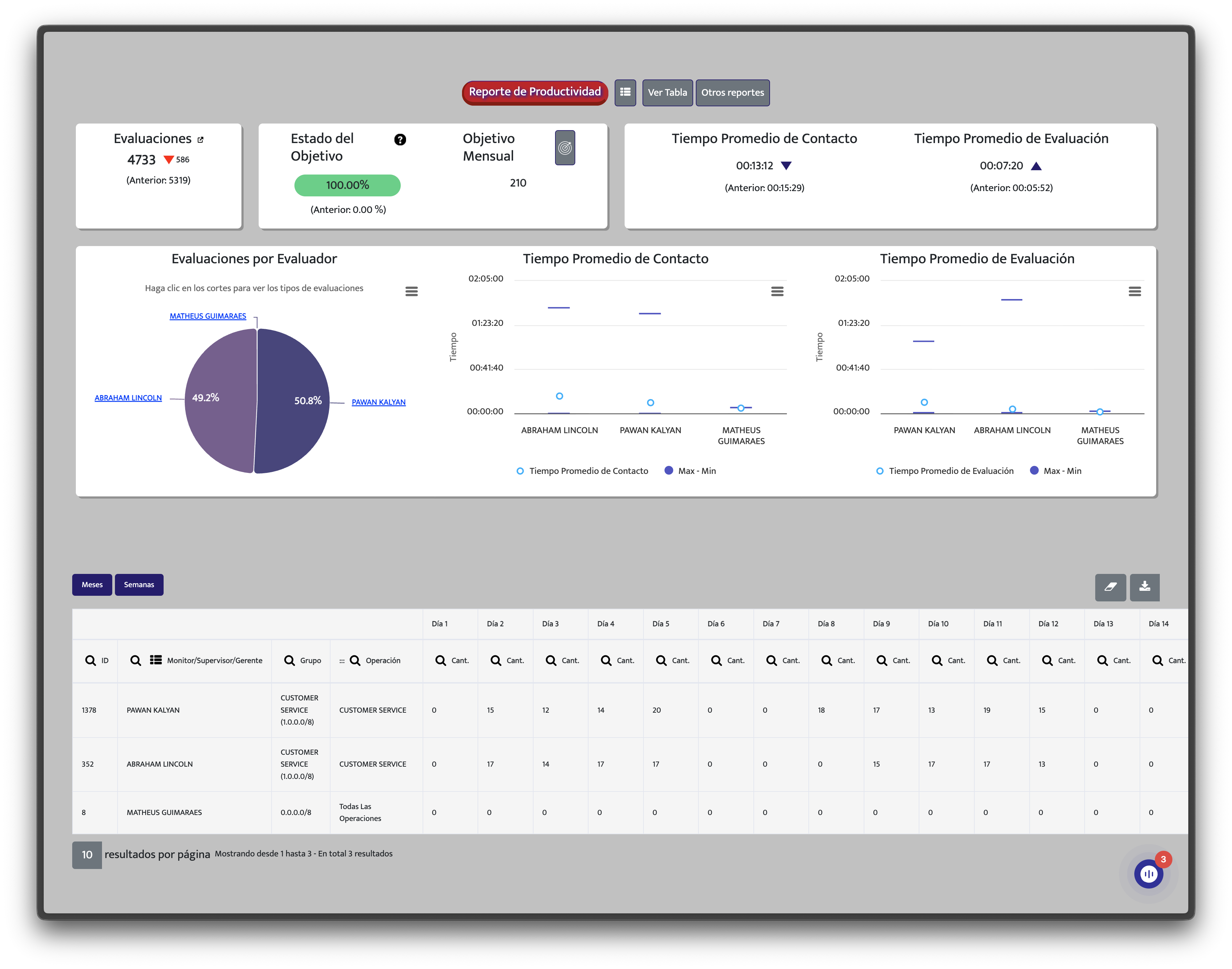Viewport: 1232px width, 969px height.
Task: Click the Ver Tabla button
Action: pos(667,92)
